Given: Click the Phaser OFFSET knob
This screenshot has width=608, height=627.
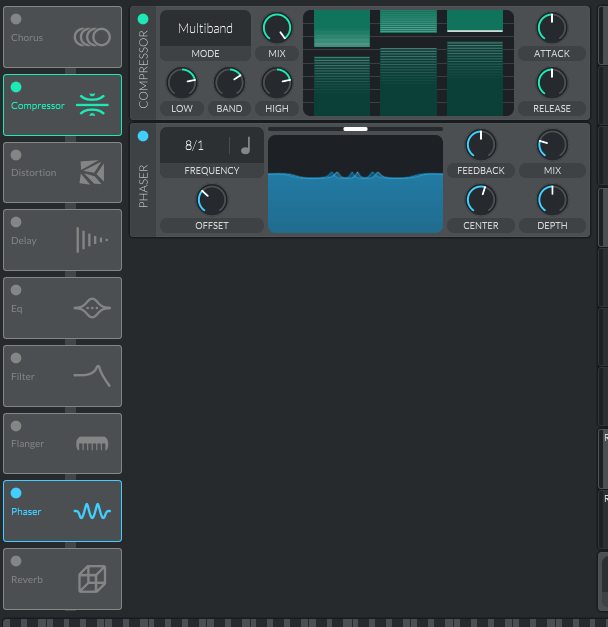Looking at the screenshot, I should (x=212, y=200).
